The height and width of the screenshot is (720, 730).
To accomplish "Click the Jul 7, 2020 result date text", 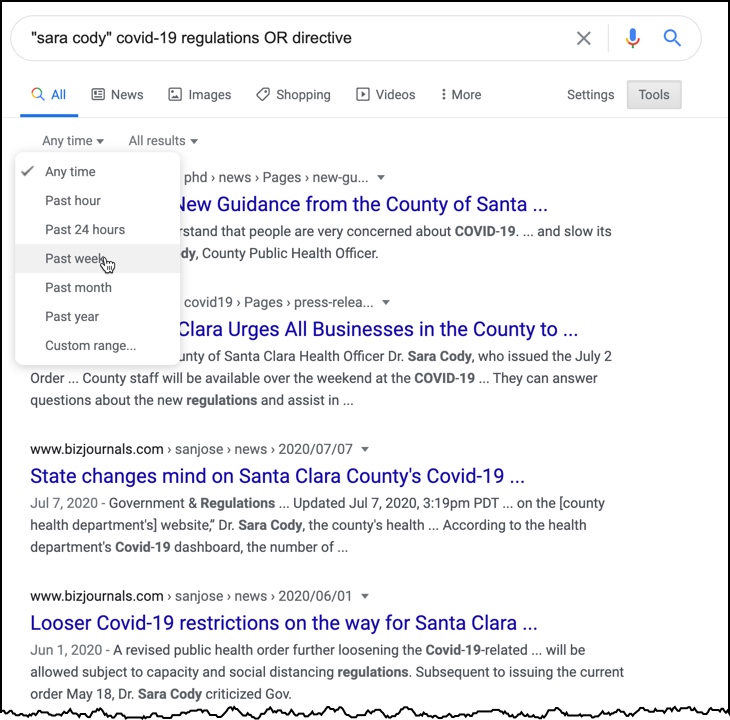I will tap(64, 503).
